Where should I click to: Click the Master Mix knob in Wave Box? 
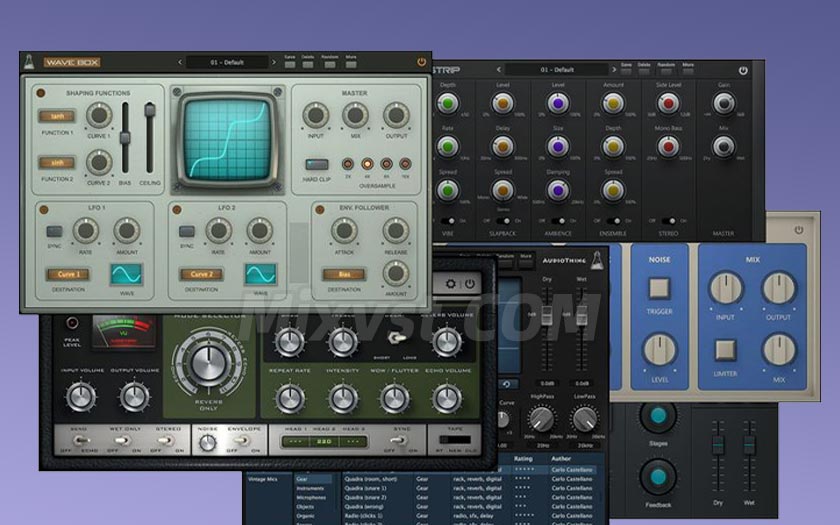click(x=356, y=115)
